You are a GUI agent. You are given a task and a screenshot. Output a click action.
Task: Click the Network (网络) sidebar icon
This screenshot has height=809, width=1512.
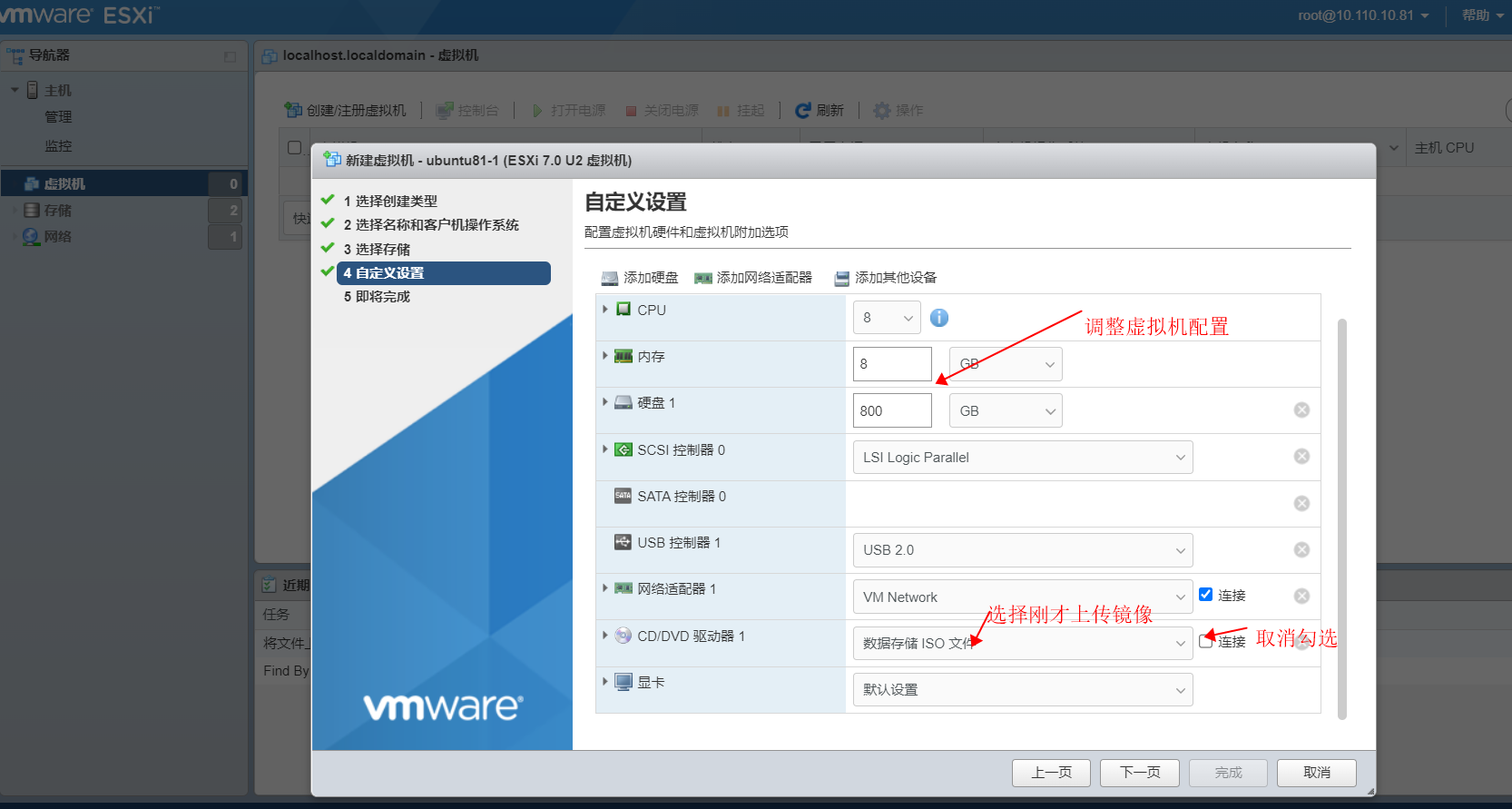(x=32, y=237)
